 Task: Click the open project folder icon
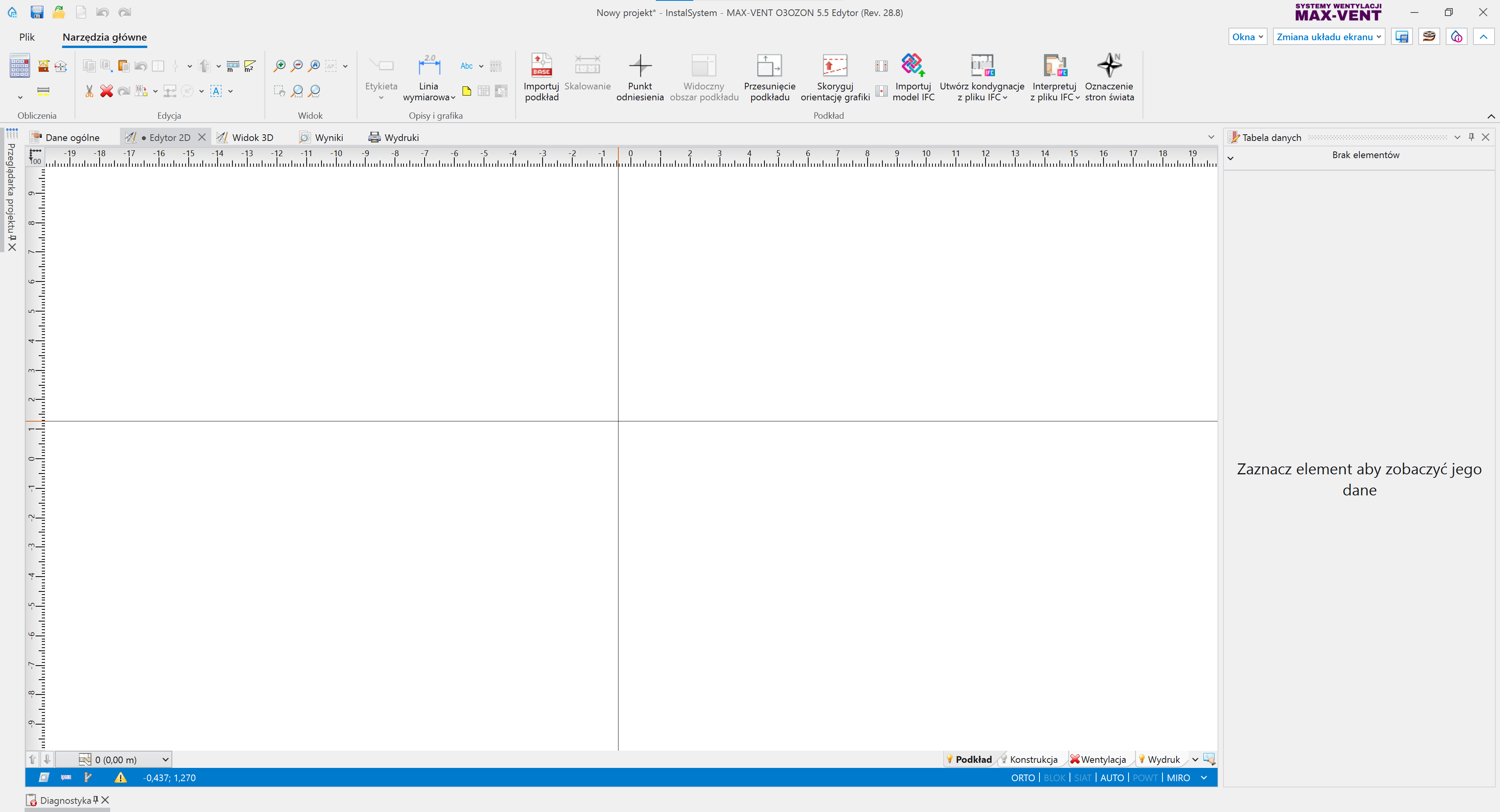click(x=59, y=12)
